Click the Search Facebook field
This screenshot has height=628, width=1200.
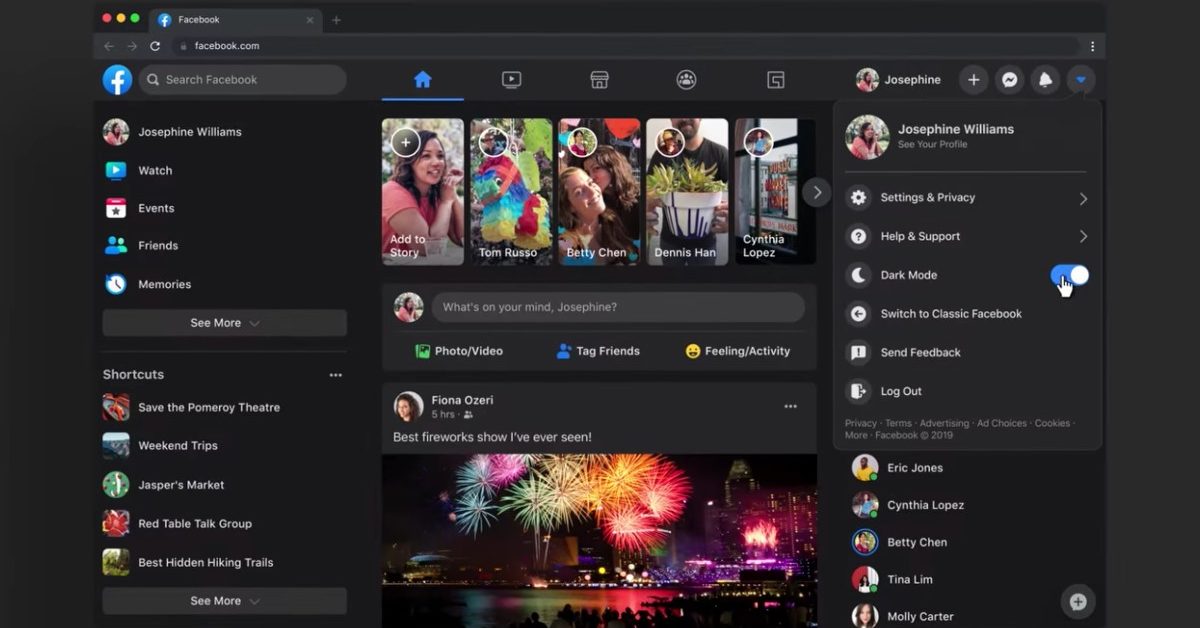(x=243, y=80)
